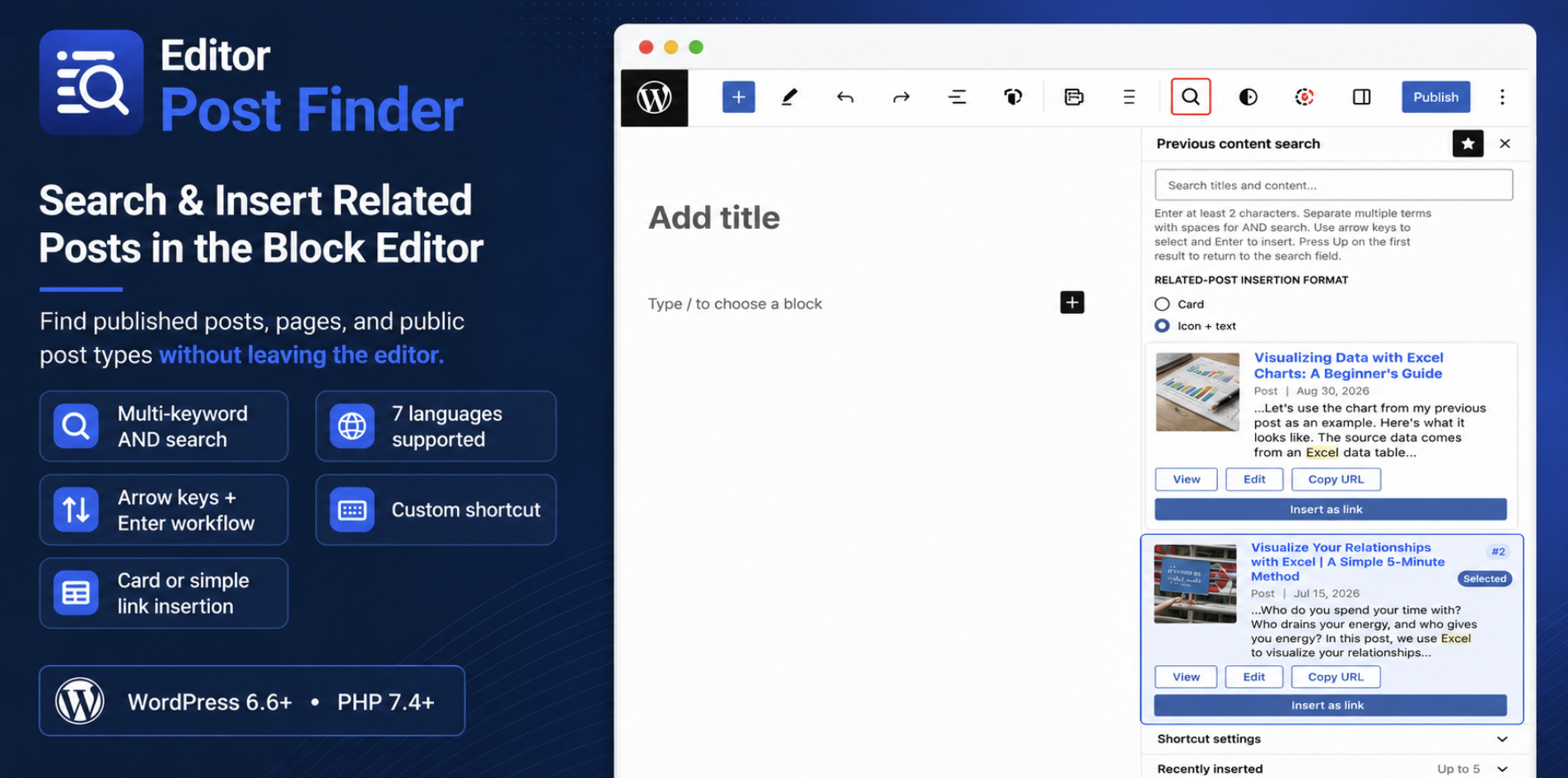
Task: Redo with the forward arrow icon
Action: tap(901, 97)
